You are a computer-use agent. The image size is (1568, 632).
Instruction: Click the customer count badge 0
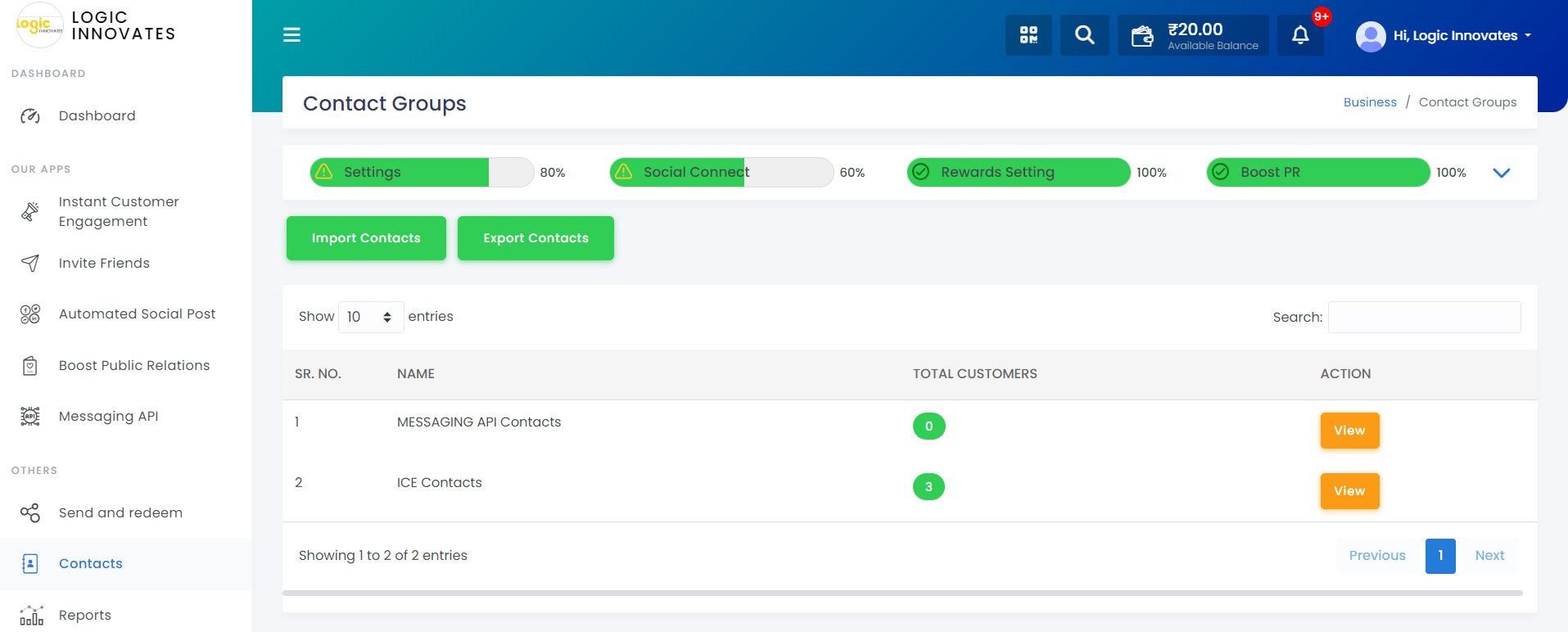click(929, 427)
